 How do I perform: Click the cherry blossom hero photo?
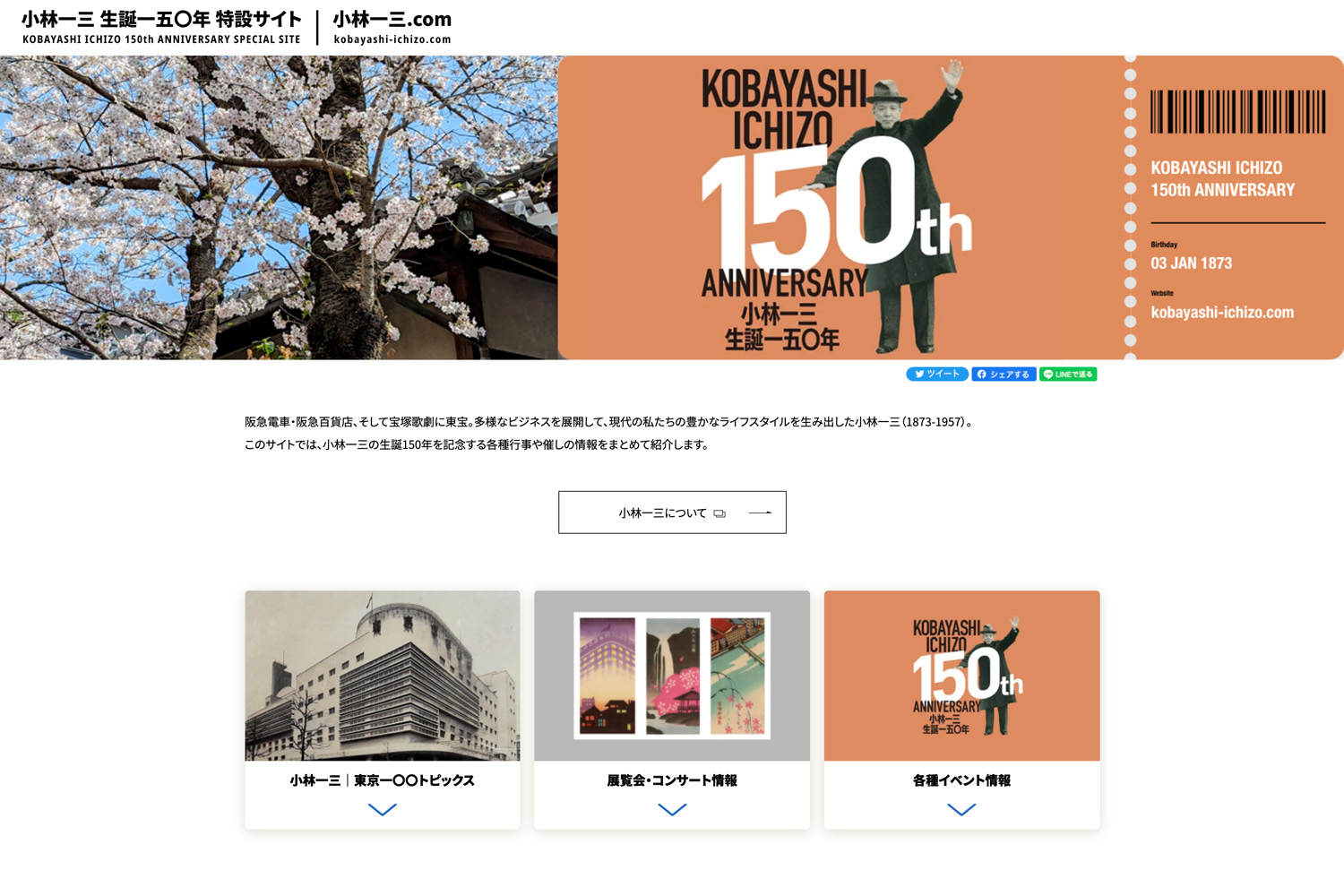[279, 208]
